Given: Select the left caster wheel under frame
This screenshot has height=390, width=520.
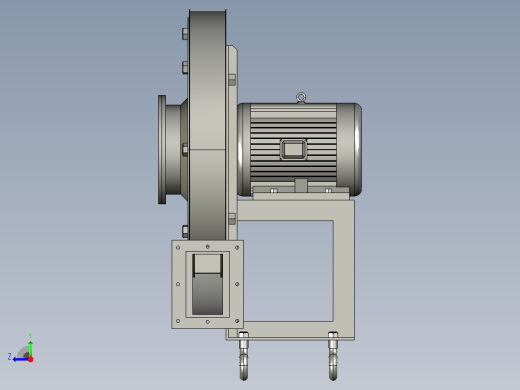Looking at the screenshot, I should tap(244, 356).
